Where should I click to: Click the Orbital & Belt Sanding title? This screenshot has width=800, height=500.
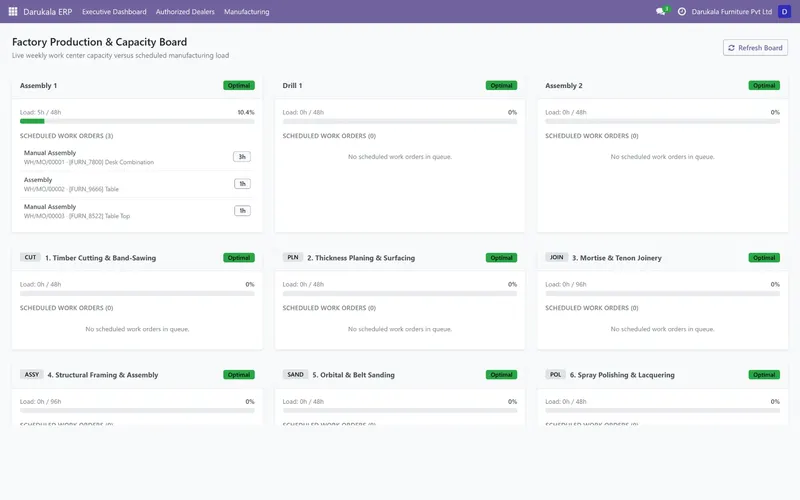(354, 375)
